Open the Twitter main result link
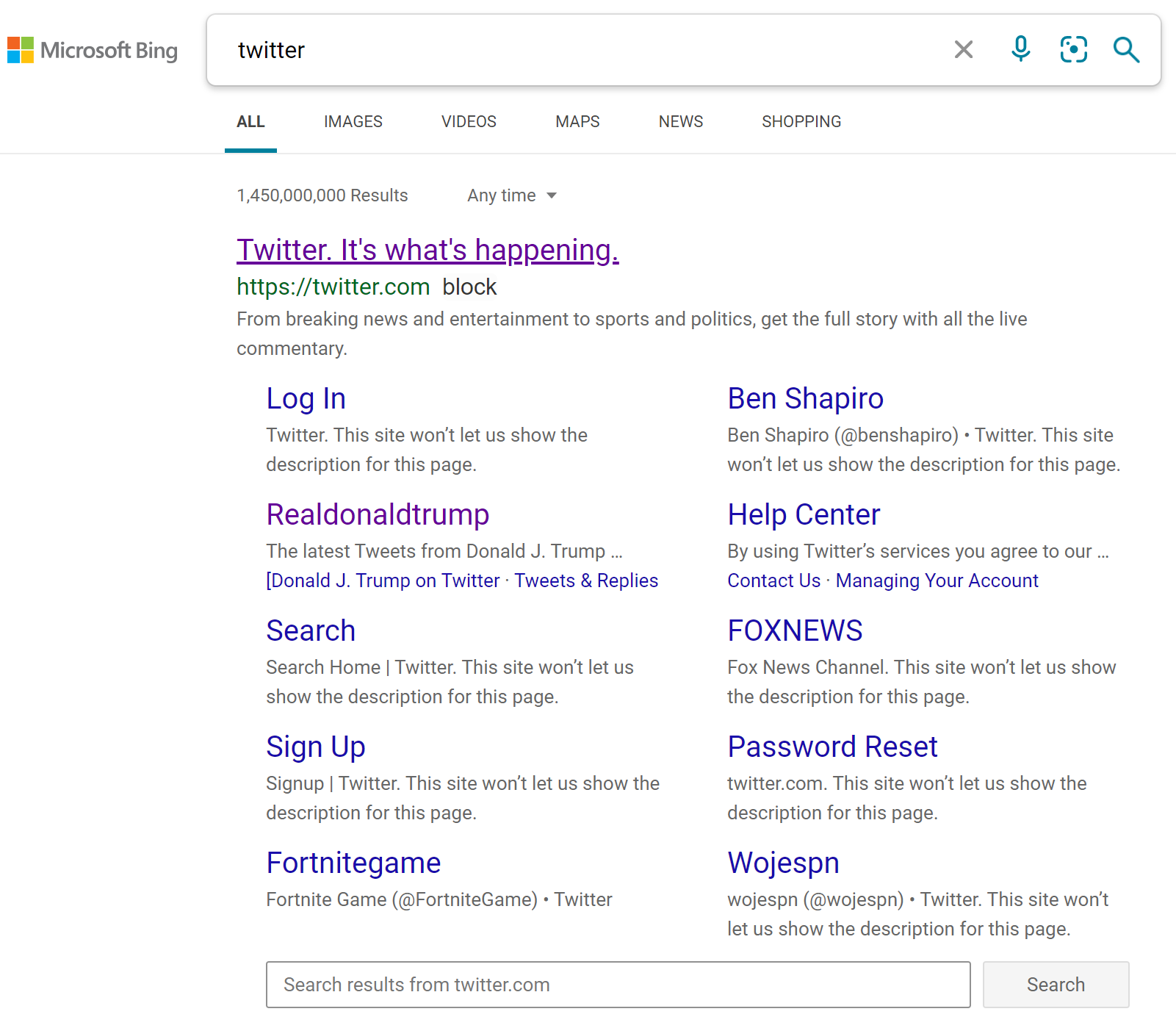This screenshot has width=1176, height=1017. pos(428,250)
